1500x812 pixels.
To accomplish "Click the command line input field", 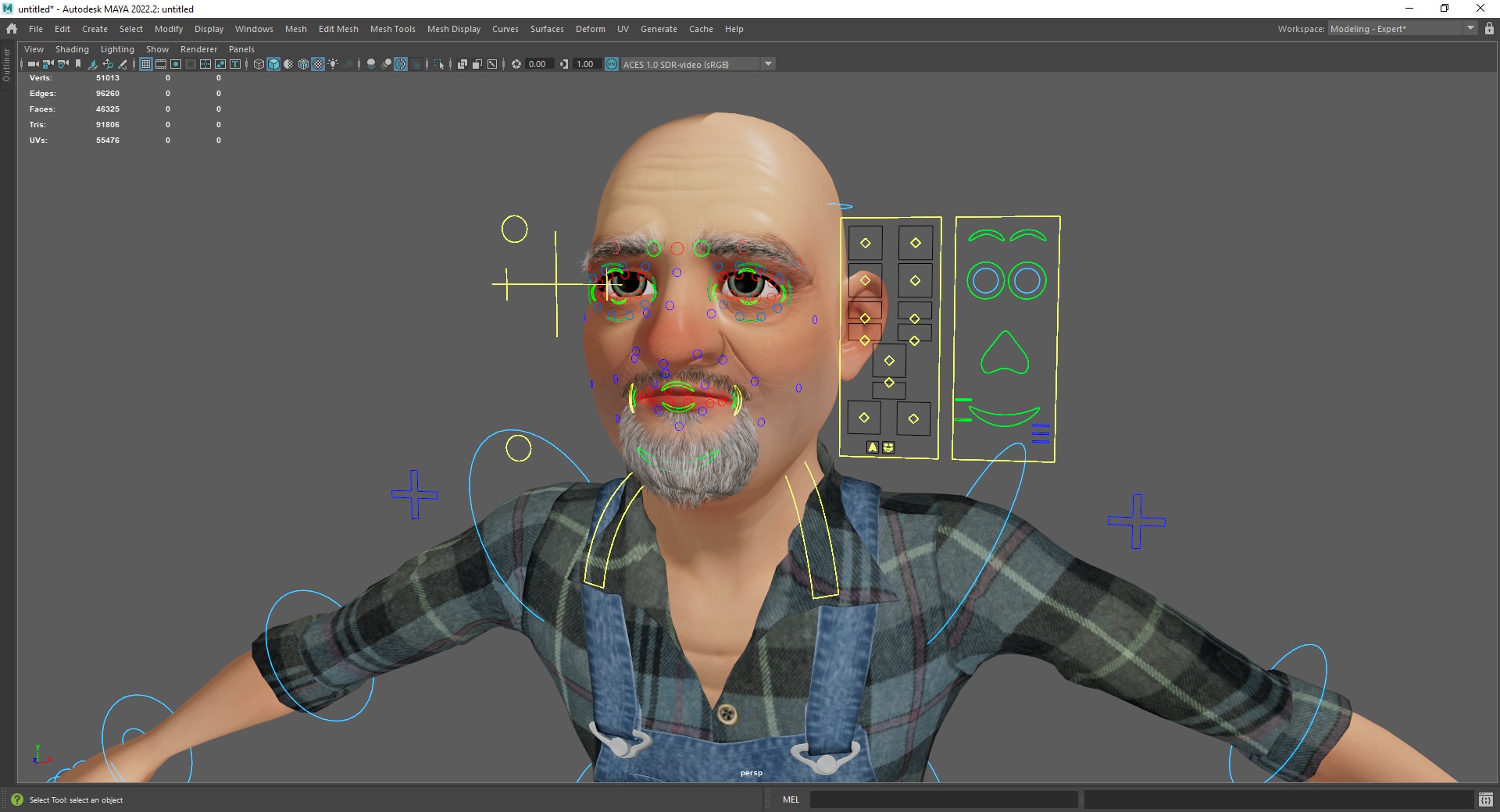I will (944, 800).
